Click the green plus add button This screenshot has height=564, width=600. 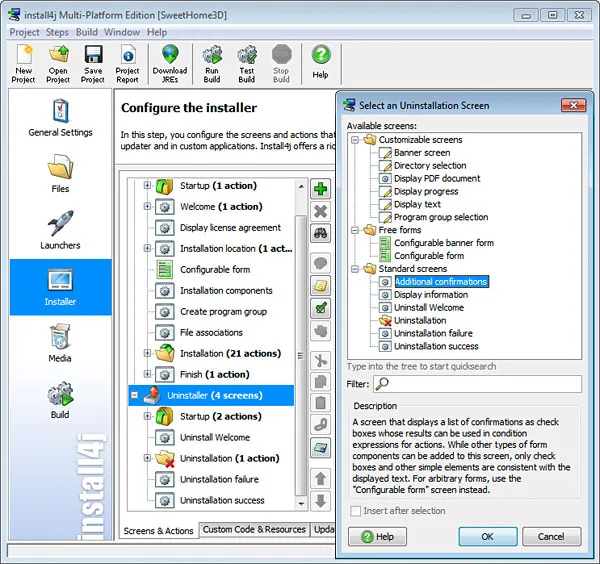pyautogui.click(x=321, y=189)
